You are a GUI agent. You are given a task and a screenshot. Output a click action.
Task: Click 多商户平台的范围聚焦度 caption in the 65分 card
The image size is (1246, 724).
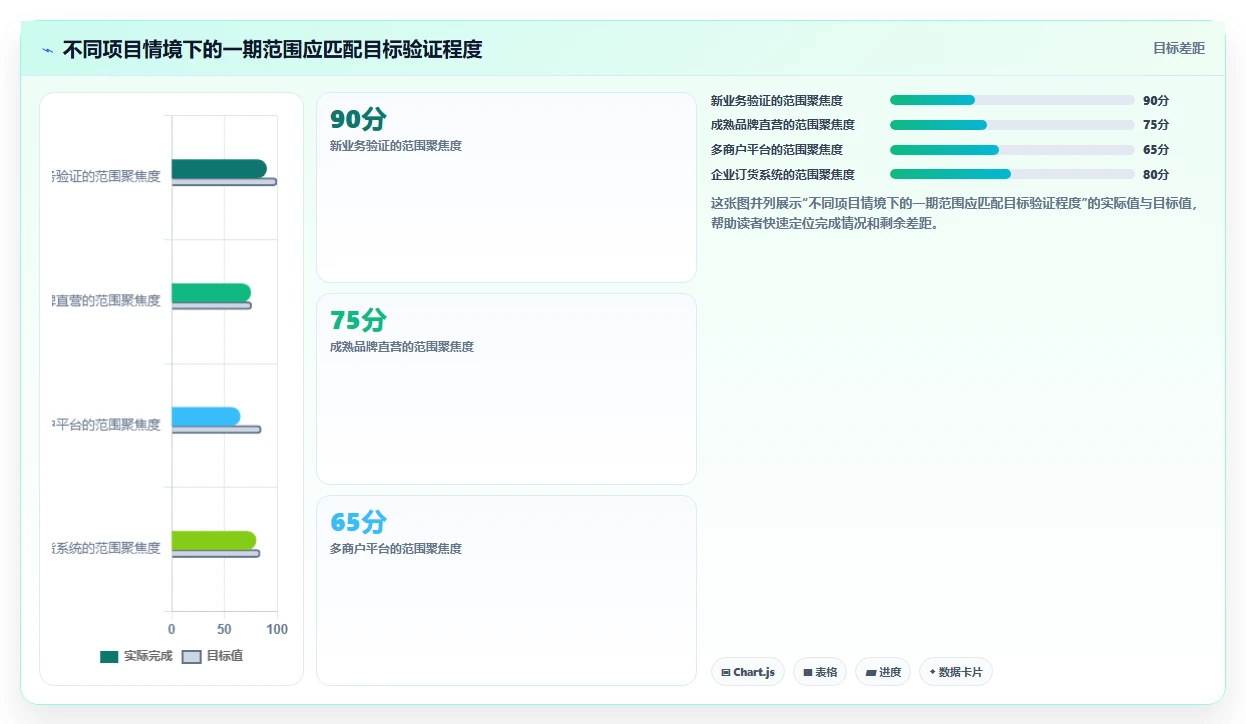(x=396, y=549)
